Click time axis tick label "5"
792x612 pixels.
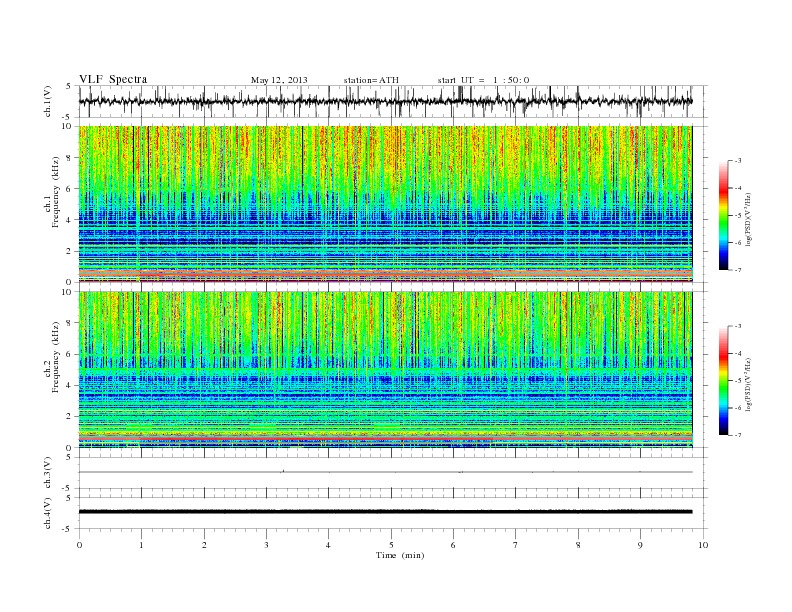tap(391, 545)
